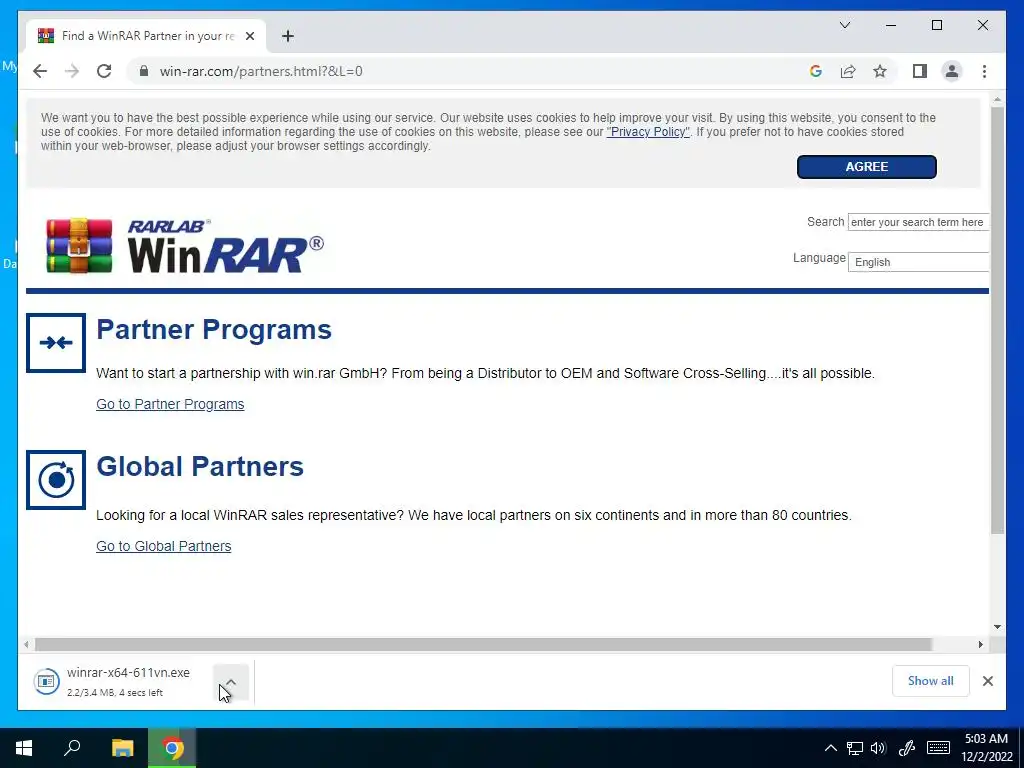The height and width of the screenshot is (768, 1024).
Task: Click the address bar URL
Action: (x=261, y=71)
